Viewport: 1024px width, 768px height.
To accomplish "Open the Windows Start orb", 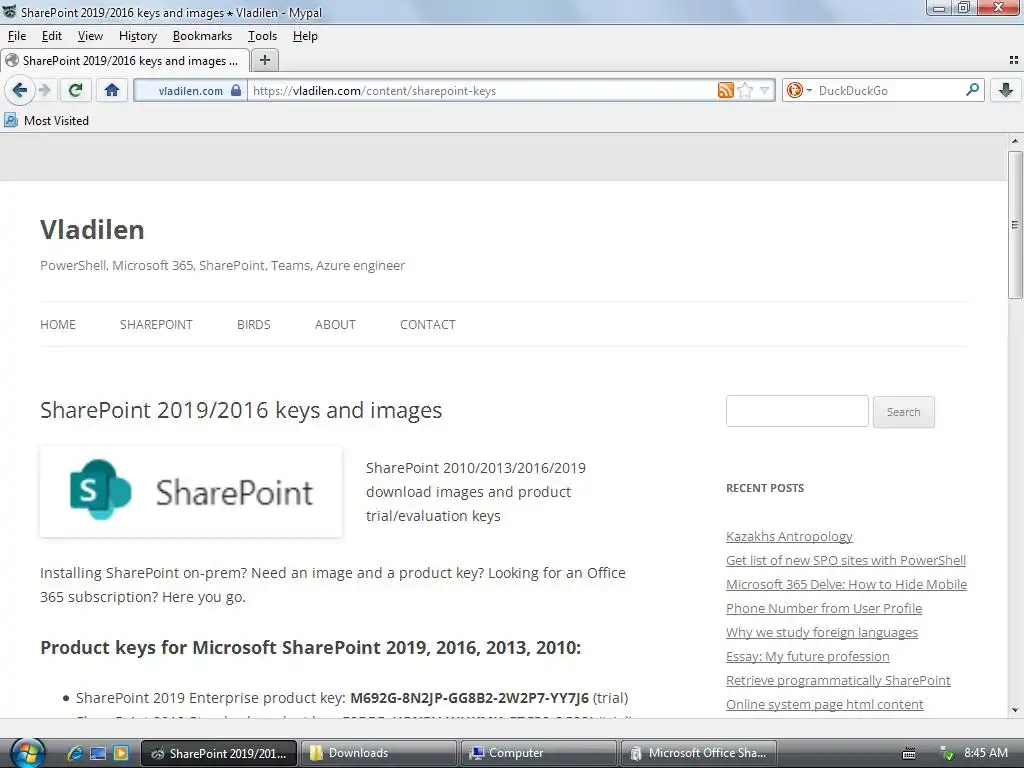I will tap(26, 753).
